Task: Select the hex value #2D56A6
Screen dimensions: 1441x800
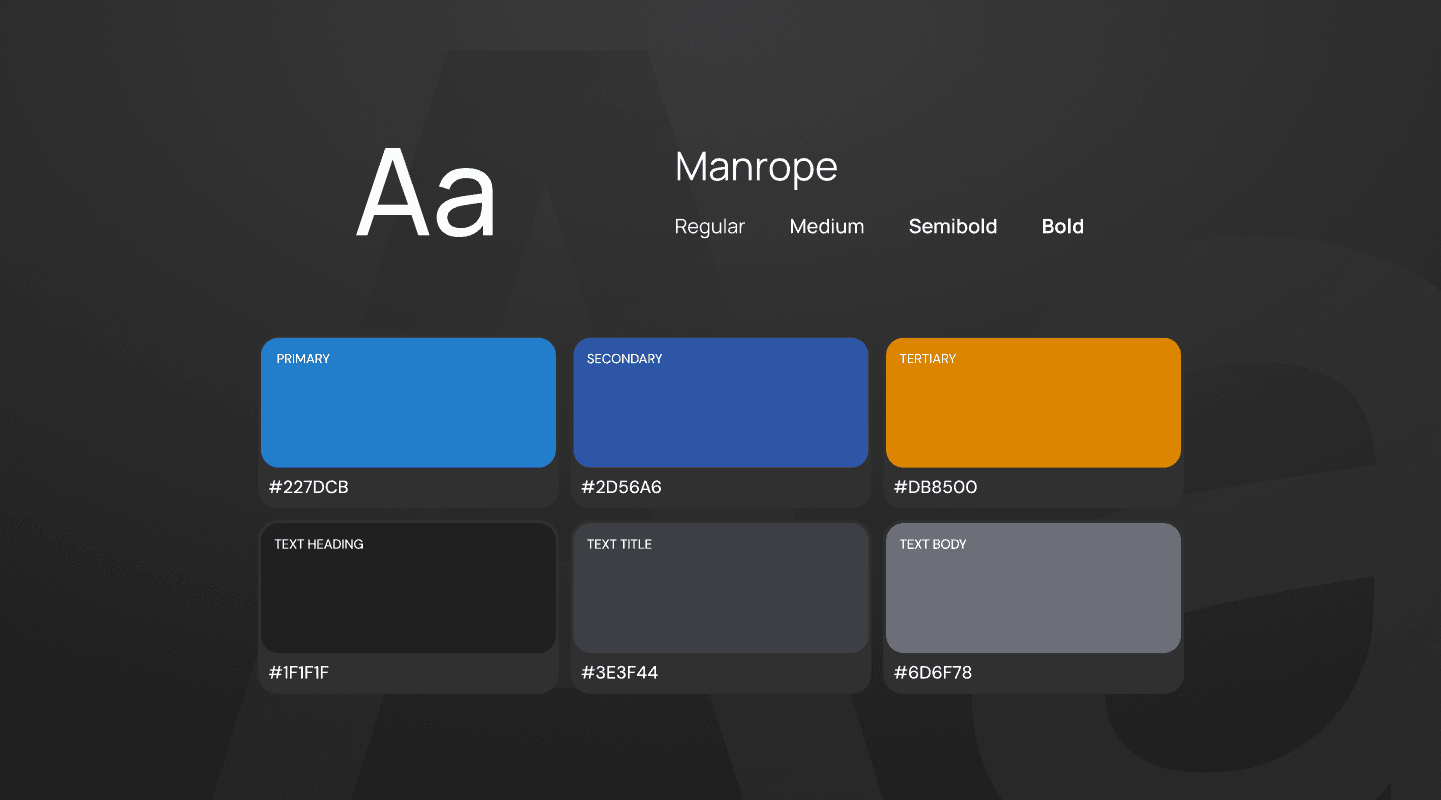Action: pos(621,488)
